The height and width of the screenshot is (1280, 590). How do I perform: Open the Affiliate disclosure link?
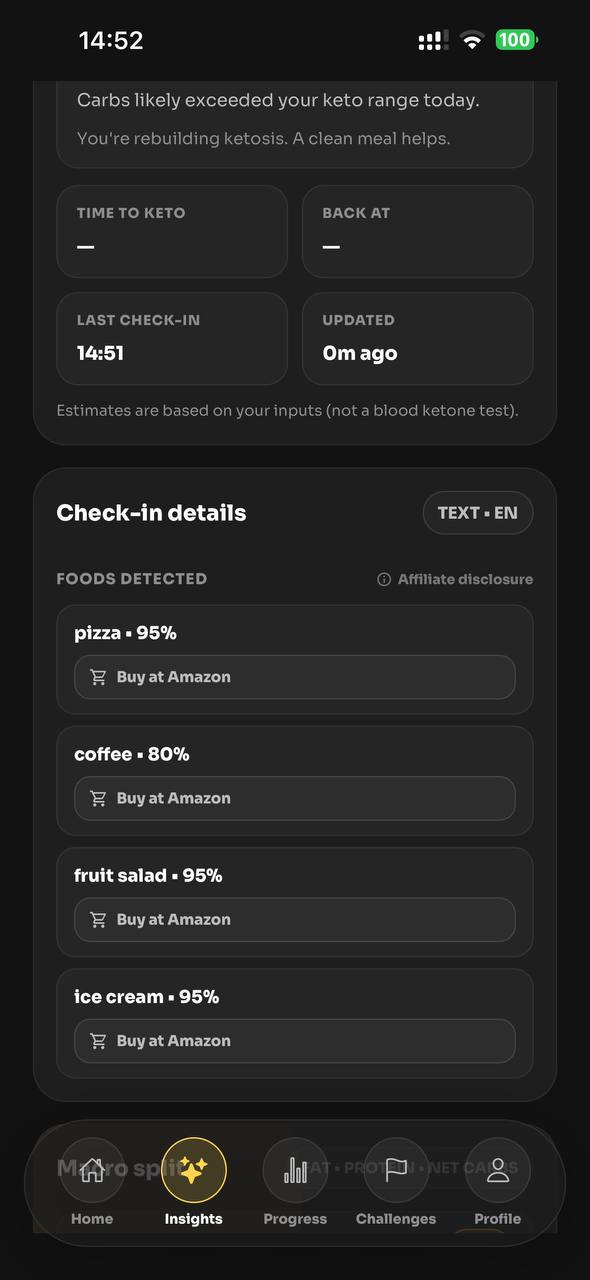click(462, 579)
